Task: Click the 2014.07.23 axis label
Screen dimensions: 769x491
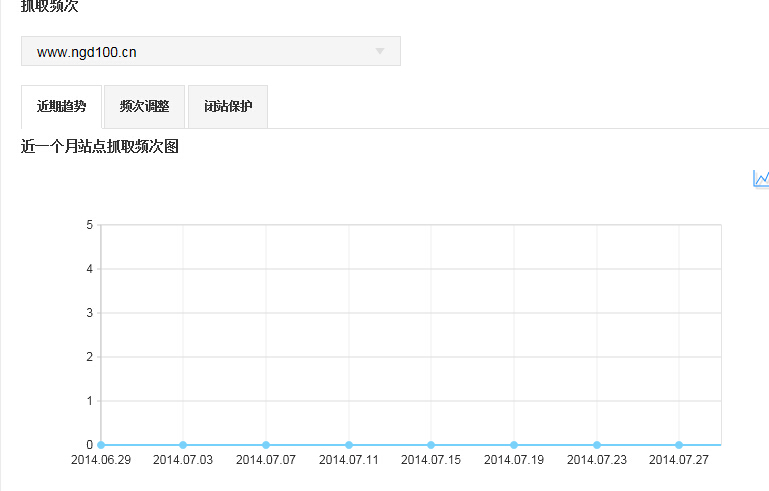Action: pyautogui.click(x=597, y=460)
